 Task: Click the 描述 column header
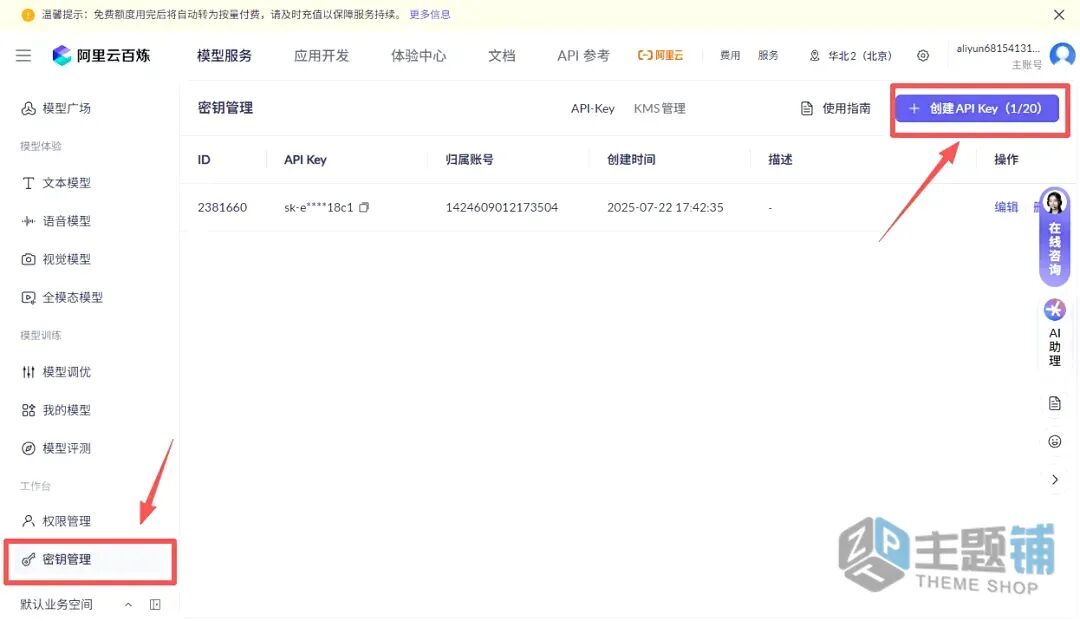(780, 160)
